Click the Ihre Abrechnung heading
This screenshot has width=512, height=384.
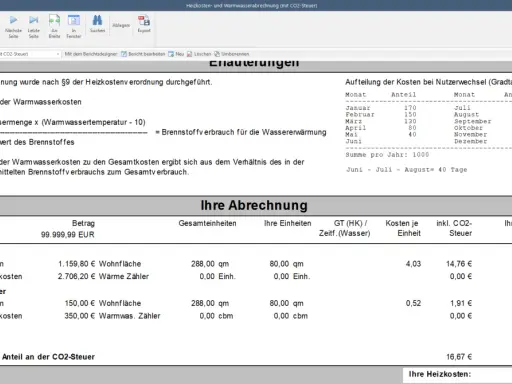(x=254, y=205)
